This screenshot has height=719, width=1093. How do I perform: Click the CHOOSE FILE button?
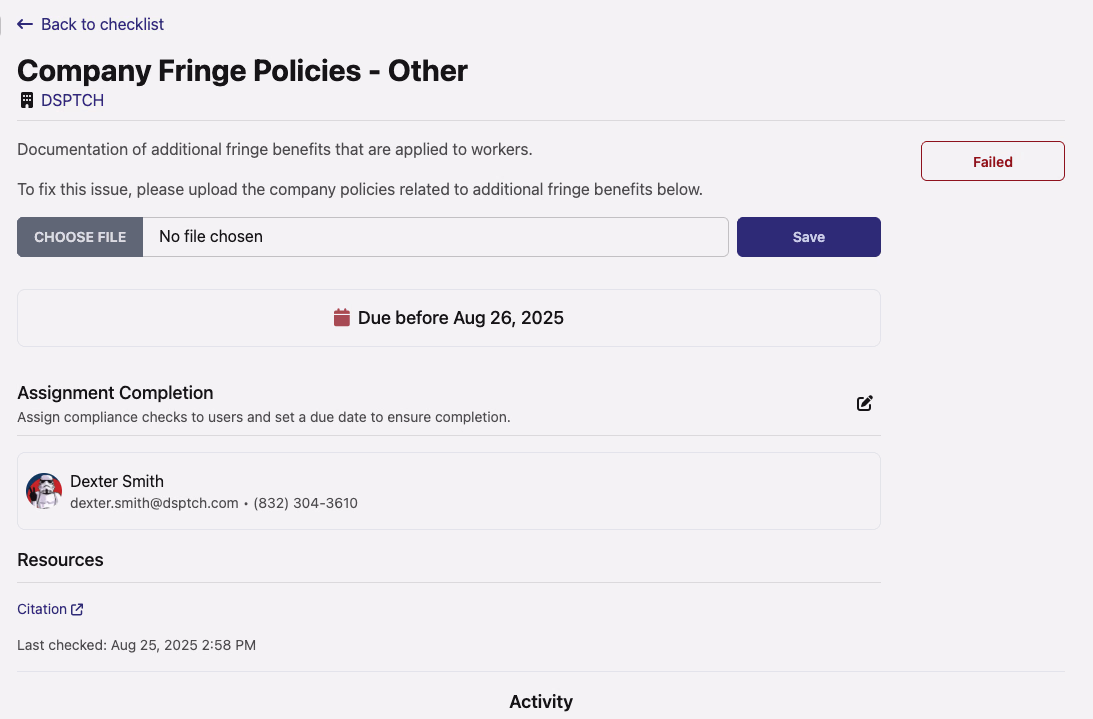[80, 237]
